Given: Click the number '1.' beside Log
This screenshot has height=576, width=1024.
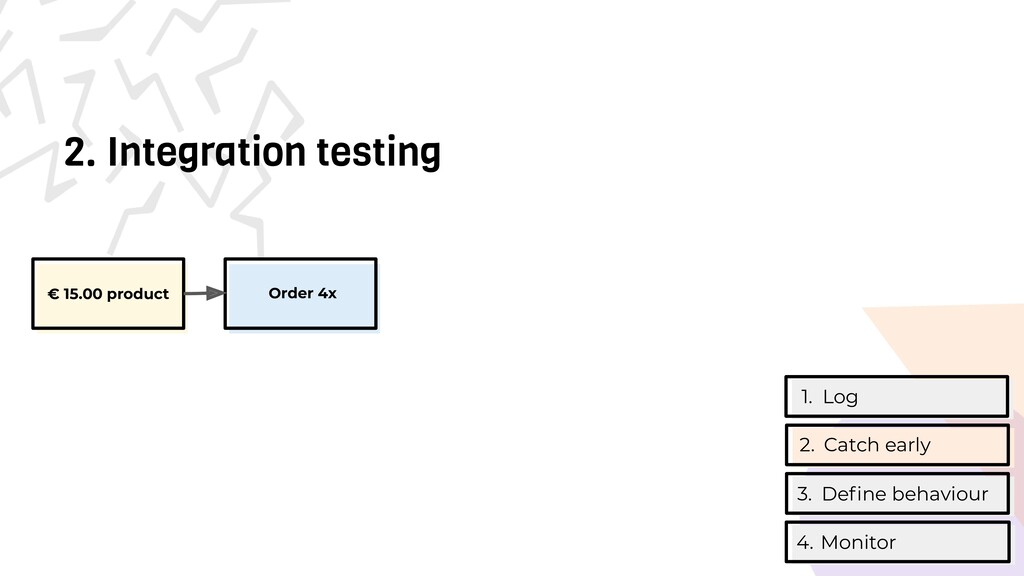Looking at the screenshot, I should pos(806,397).
